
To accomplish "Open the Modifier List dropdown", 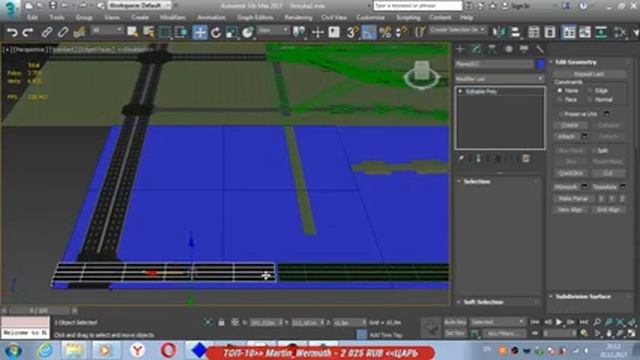I will tap(500, 78).
